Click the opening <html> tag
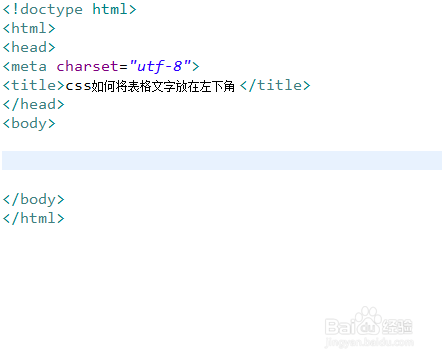Screen dimensions: 442x360 point(29,28)
